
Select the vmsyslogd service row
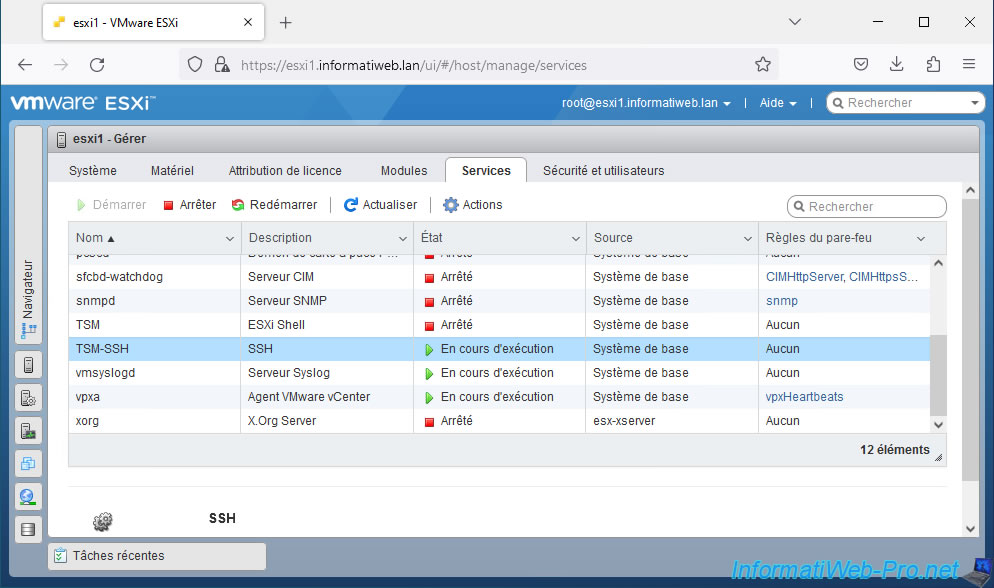click(499, 373)
